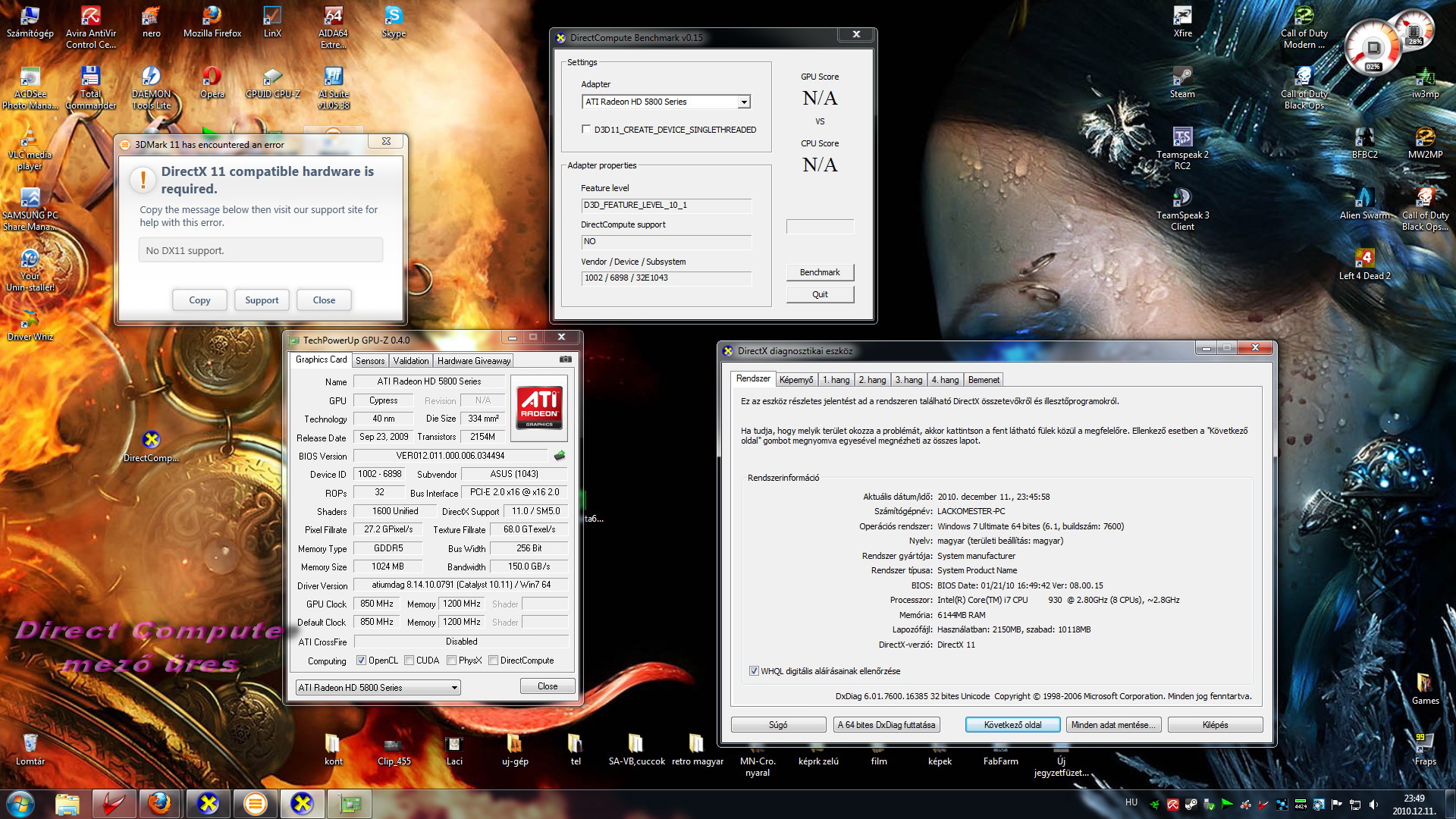The image size is (1456, 819).
Task: Switch to the Képernyő tab in DxDiag
Action: [x=796, y=380]
